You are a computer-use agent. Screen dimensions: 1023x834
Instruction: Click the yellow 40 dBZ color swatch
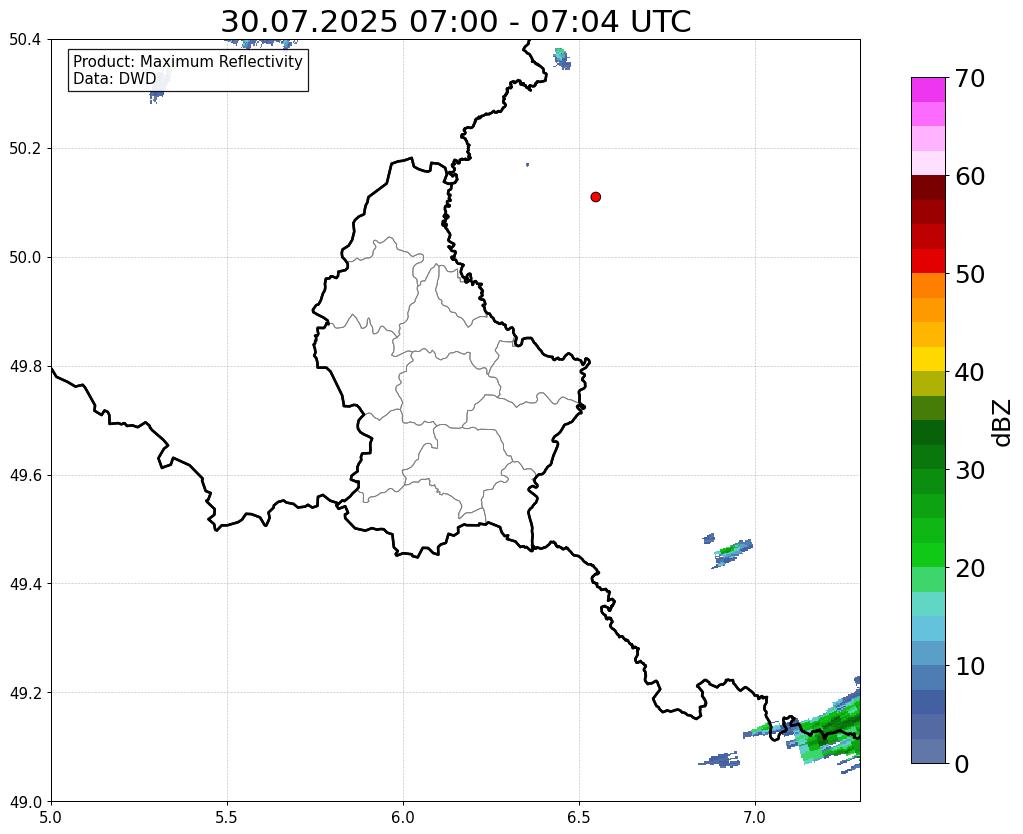[x=928, y=359]
